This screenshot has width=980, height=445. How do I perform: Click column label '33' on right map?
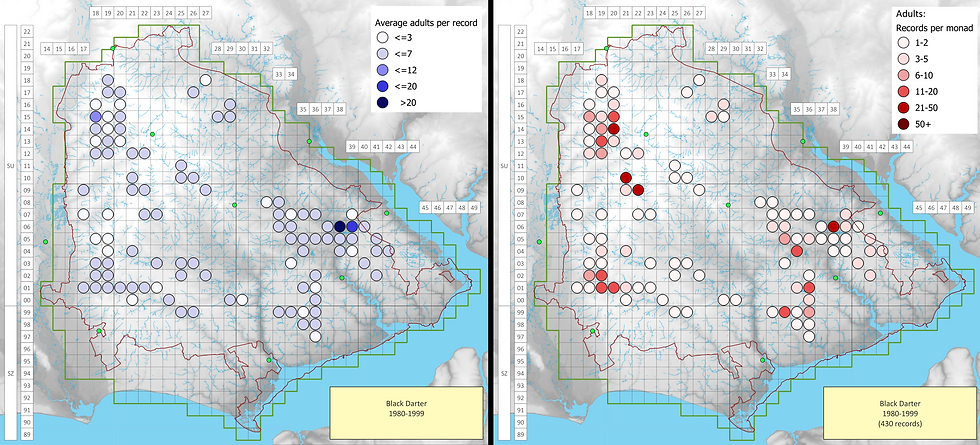772,75
